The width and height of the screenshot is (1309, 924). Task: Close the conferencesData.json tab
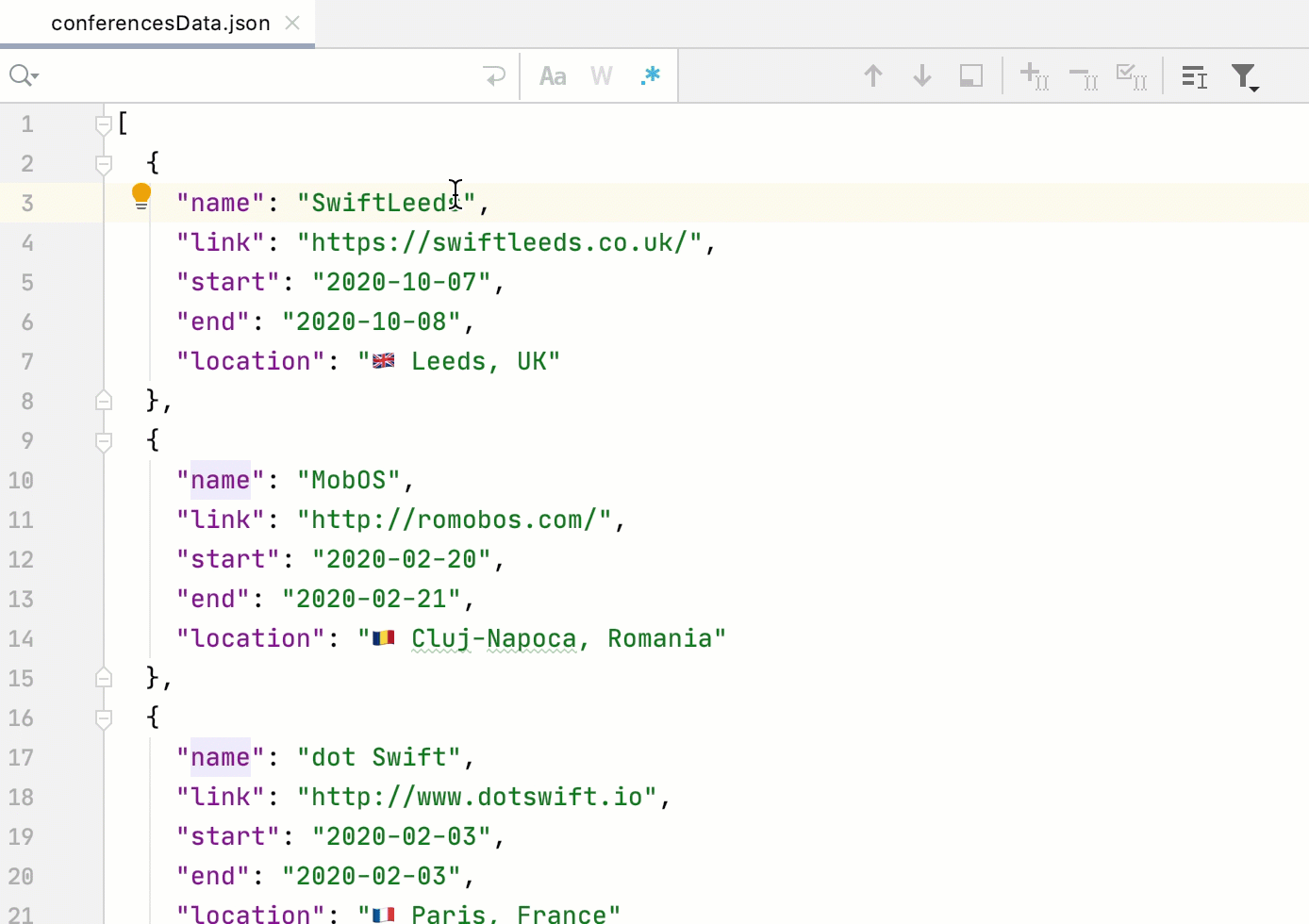click(x=292, y=23)
